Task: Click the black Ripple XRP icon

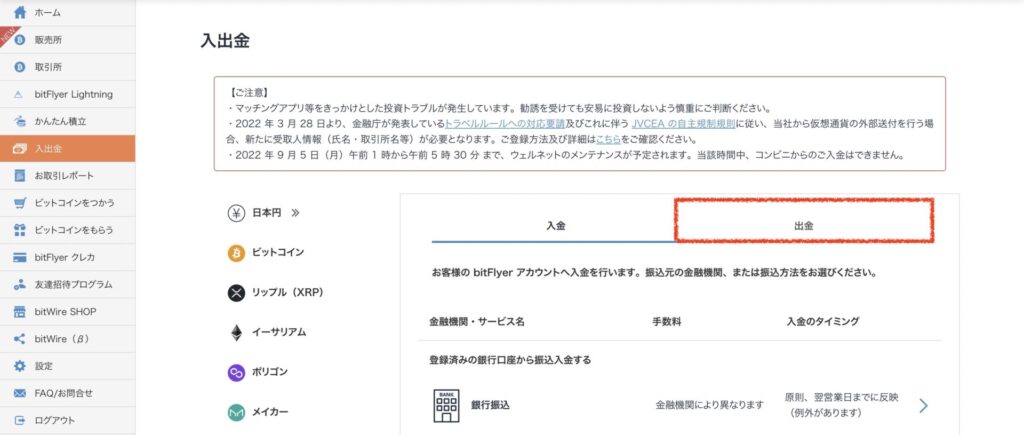Action: 236,293
